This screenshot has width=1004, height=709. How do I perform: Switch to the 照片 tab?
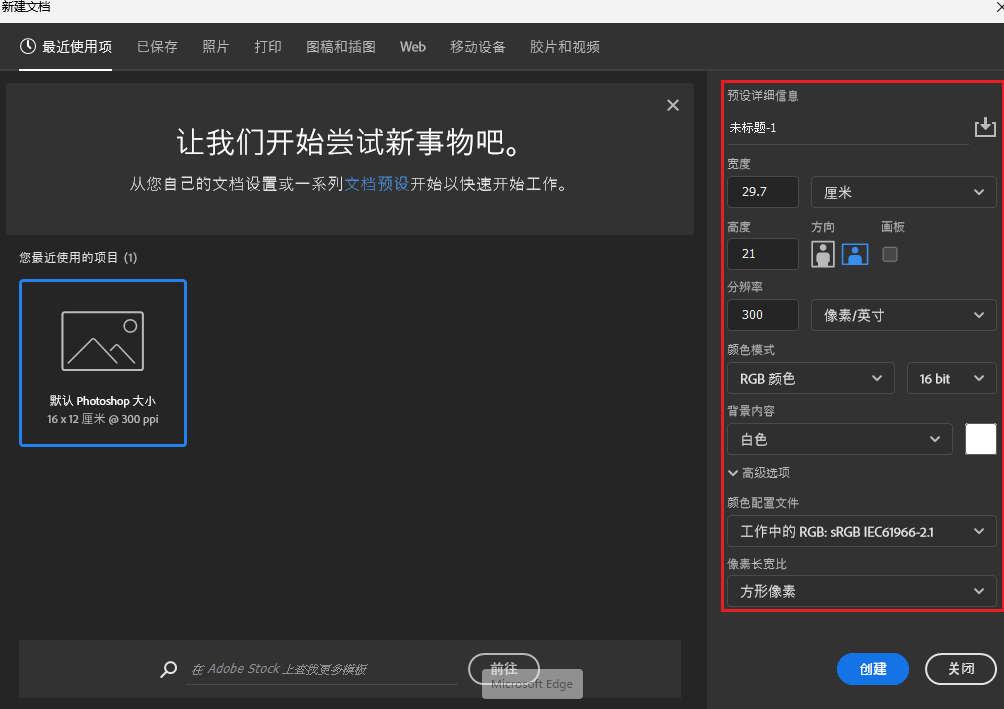point(215,47)
